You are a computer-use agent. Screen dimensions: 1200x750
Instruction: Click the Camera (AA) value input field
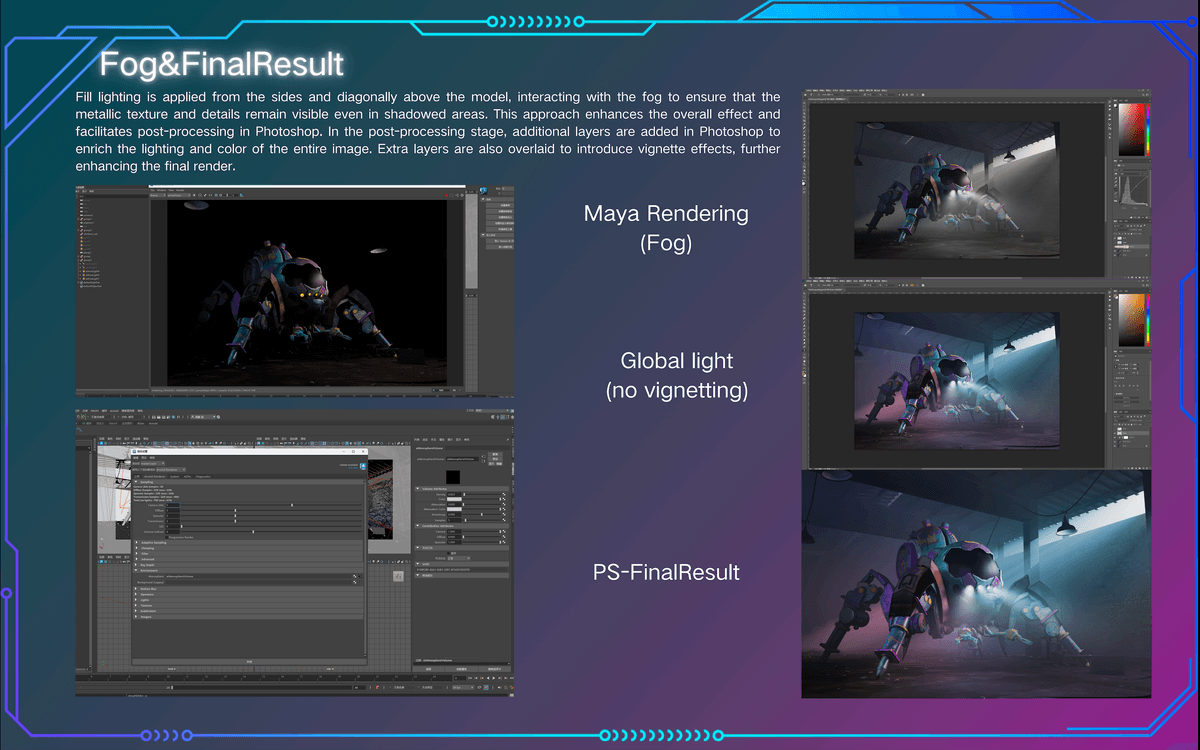[173, 505]
